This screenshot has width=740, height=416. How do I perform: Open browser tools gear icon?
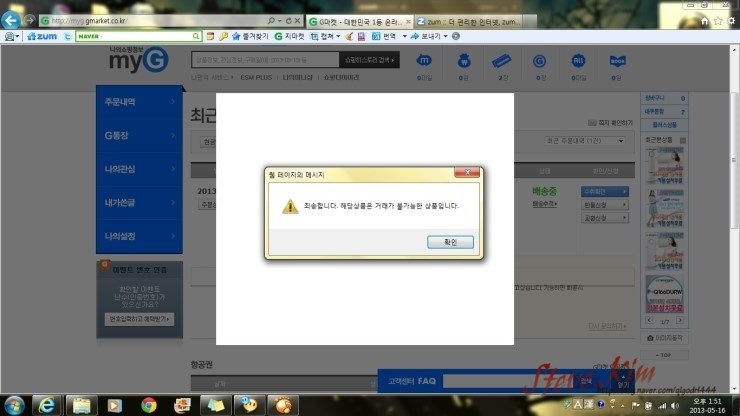pos(731,21)
